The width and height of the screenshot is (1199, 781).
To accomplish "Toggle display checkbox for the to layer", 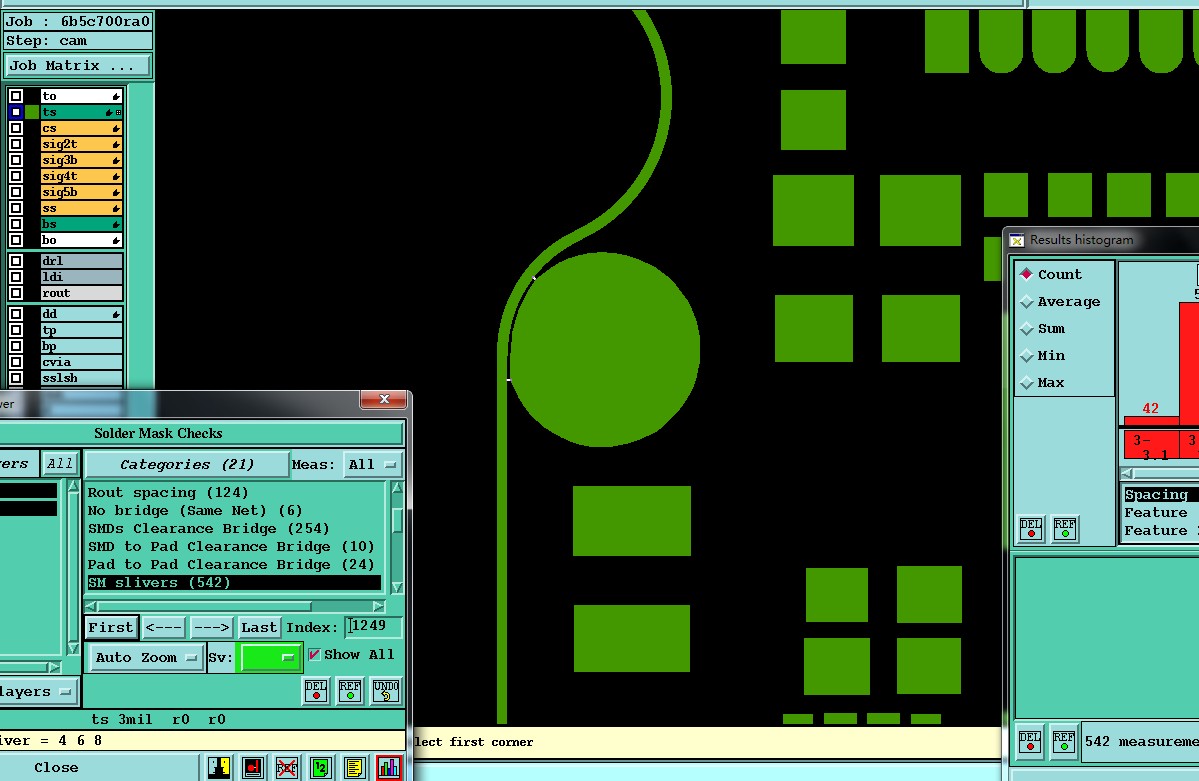I will click(x=15, y=96).
